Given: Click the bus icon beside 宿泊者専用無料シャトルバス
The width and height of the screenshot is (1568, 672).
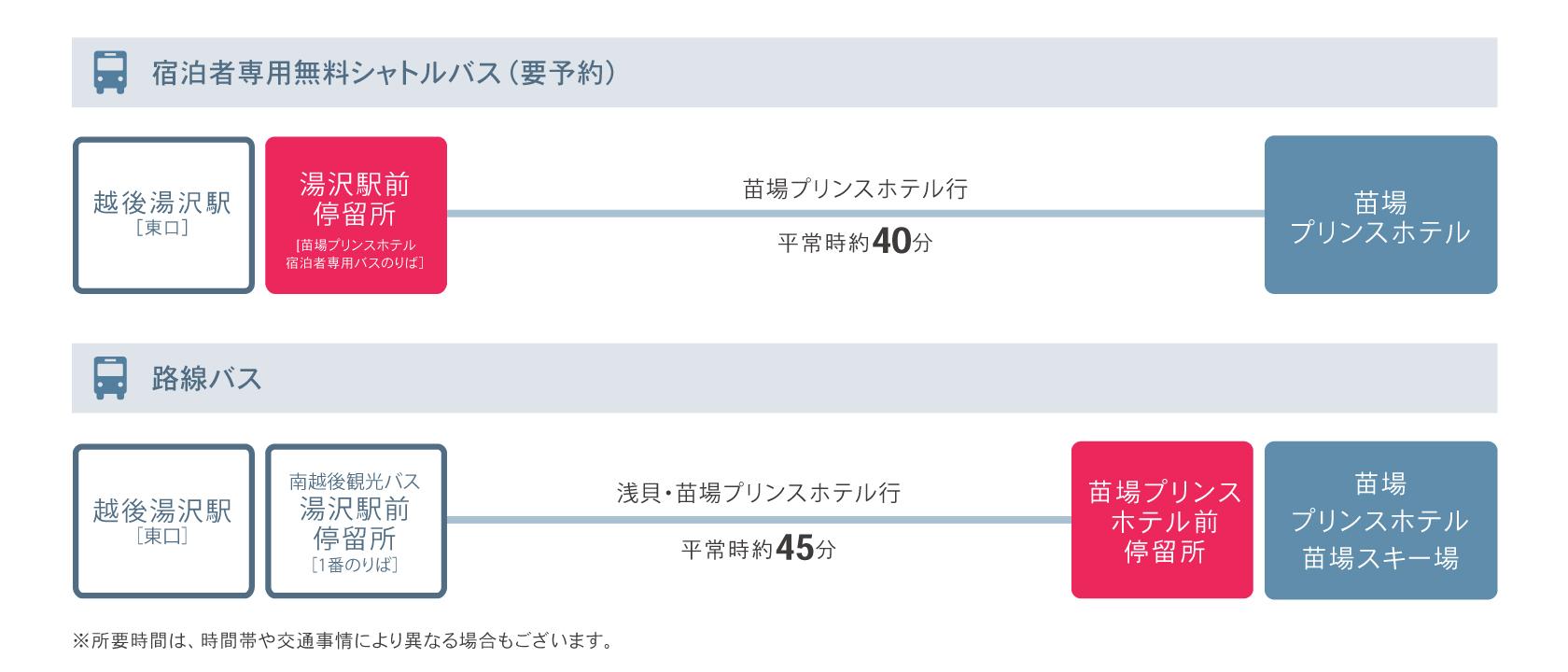Looking at the screenshot, I should click(x=110, y=73).
